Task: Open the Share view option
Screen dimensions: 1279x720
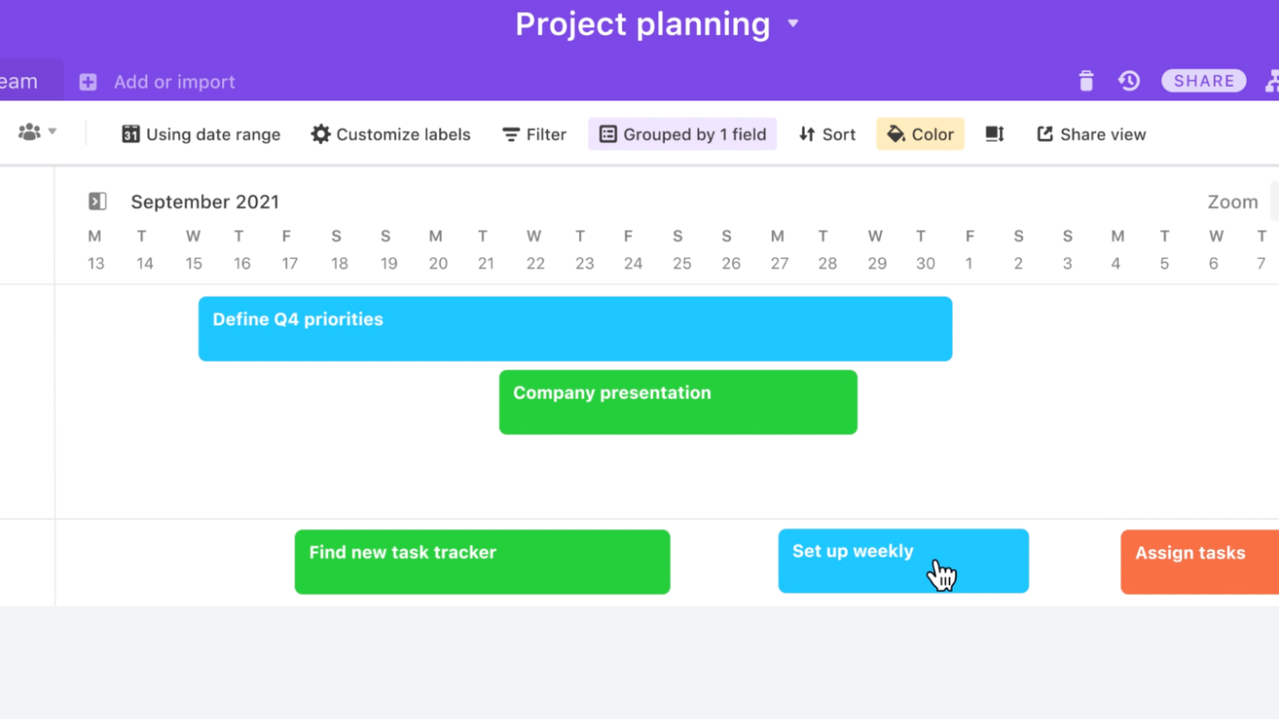Action: [1091, 134]
